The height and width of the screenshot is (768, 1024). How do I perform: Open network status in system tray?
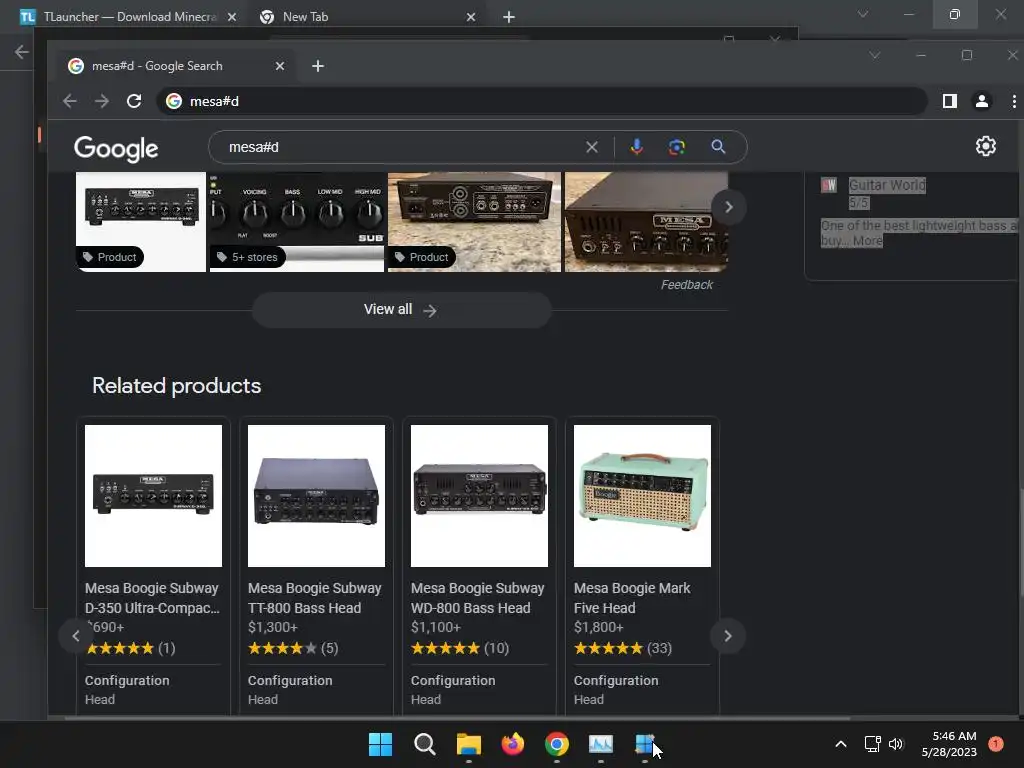click(x=872, y=744)
